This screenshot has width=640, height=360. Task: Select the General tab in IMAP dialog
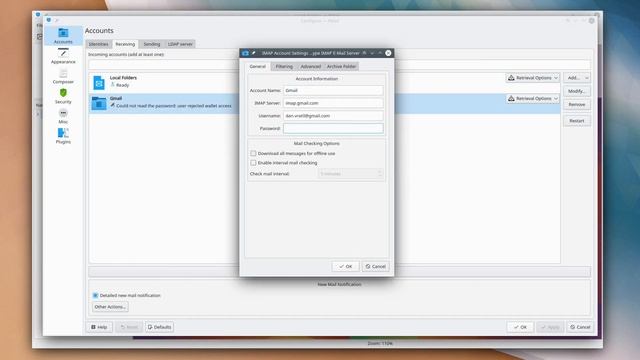tap(258, 66)
